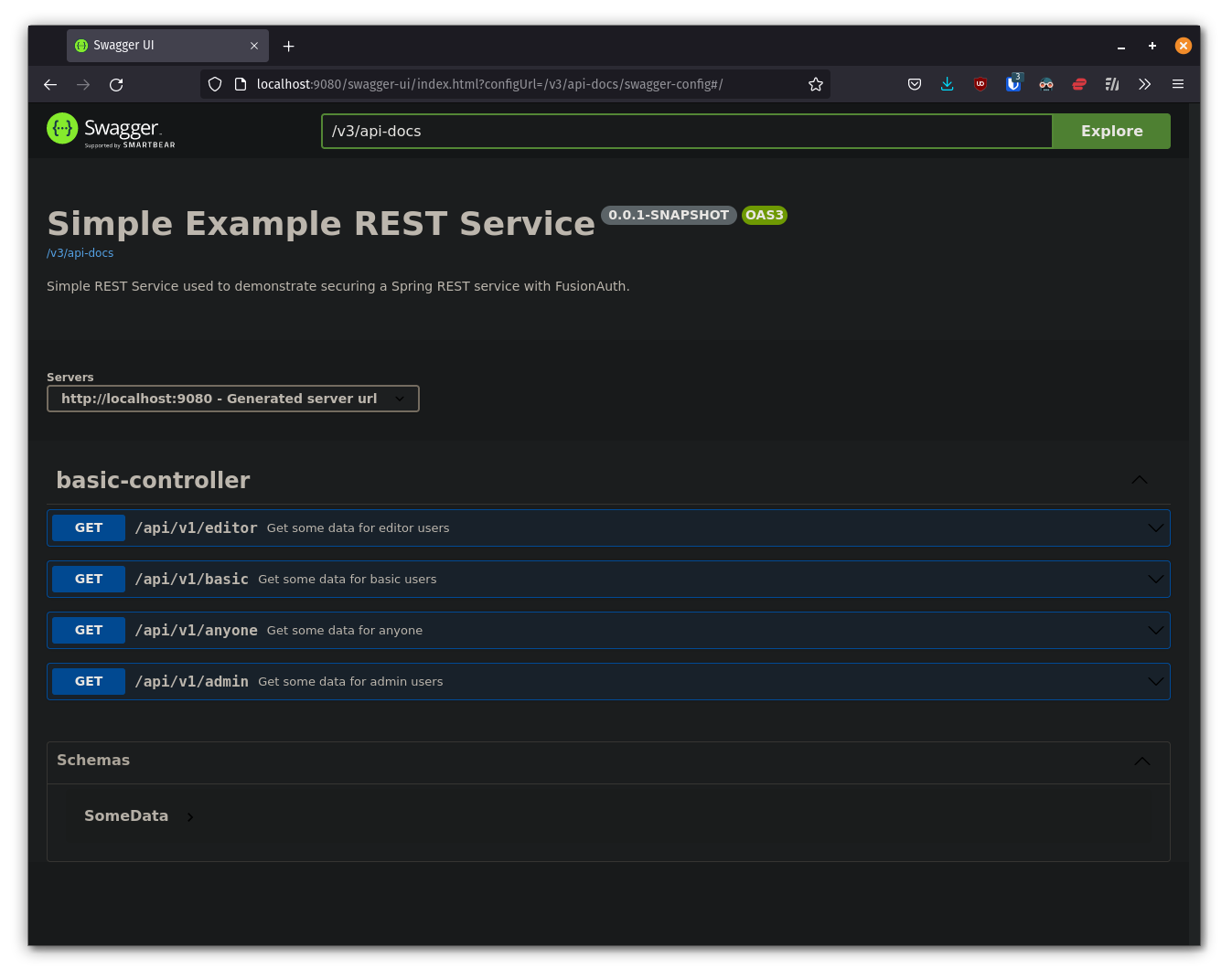Click GET badge for /api/v1/editor
The width and height of the screenshot is (1232, 980).
pos(89,527)
